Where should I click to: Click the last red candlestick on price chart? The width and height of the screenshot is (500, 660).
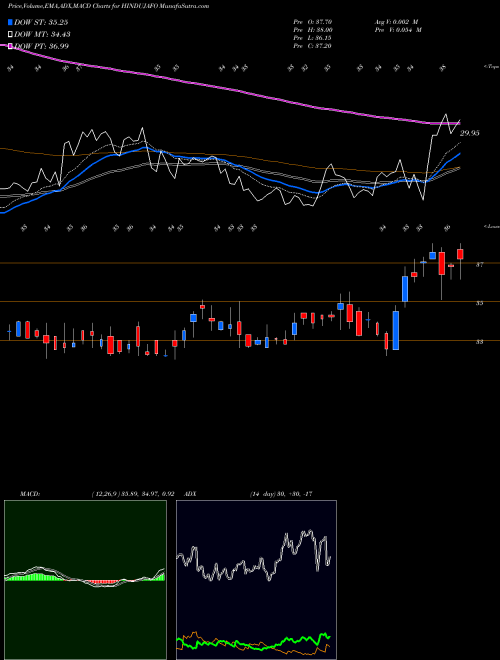[x=460, y=254]
